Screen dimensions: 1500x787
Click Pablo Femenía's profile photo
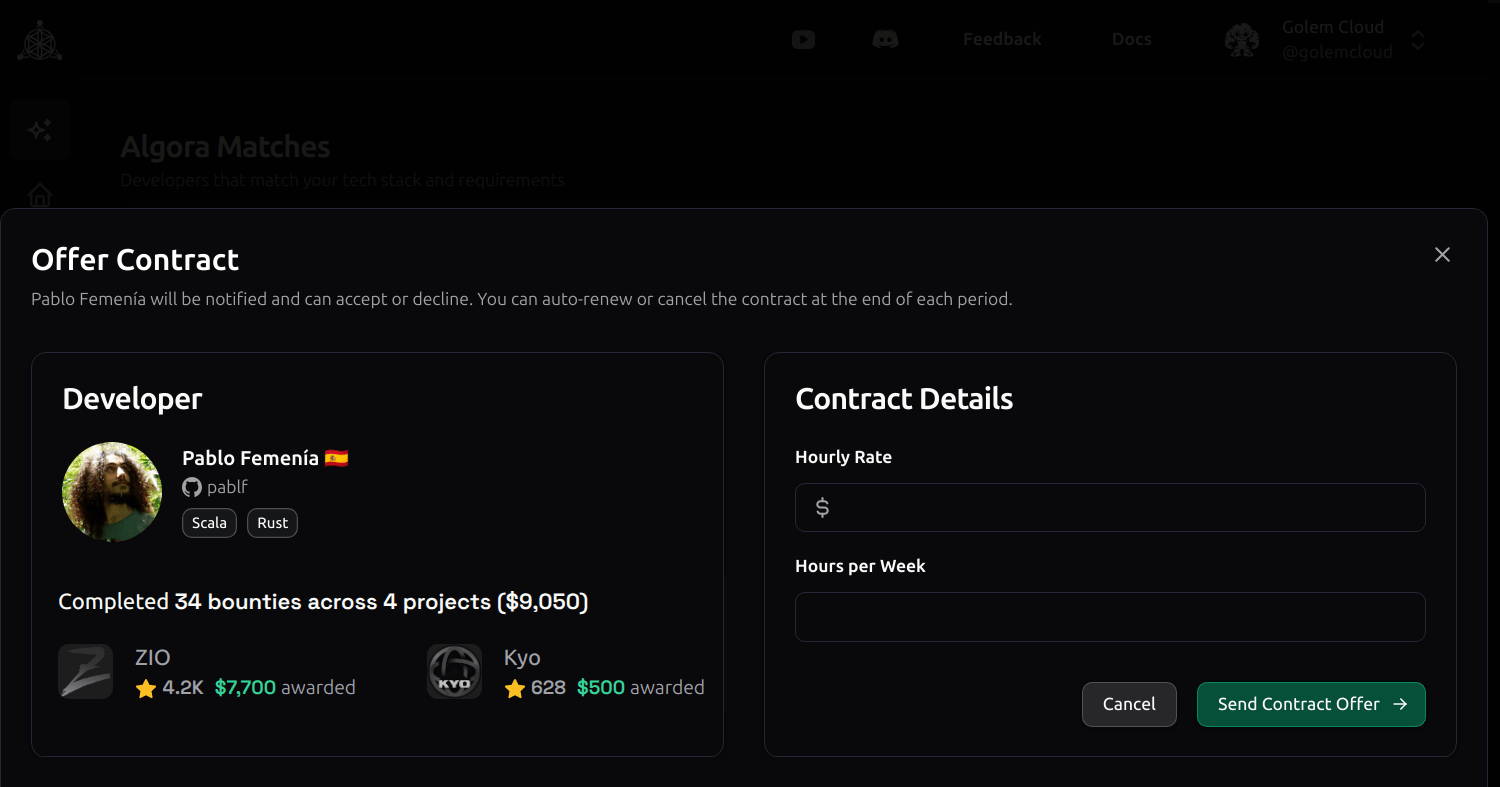pyautogui.click(x=112, y=492)
